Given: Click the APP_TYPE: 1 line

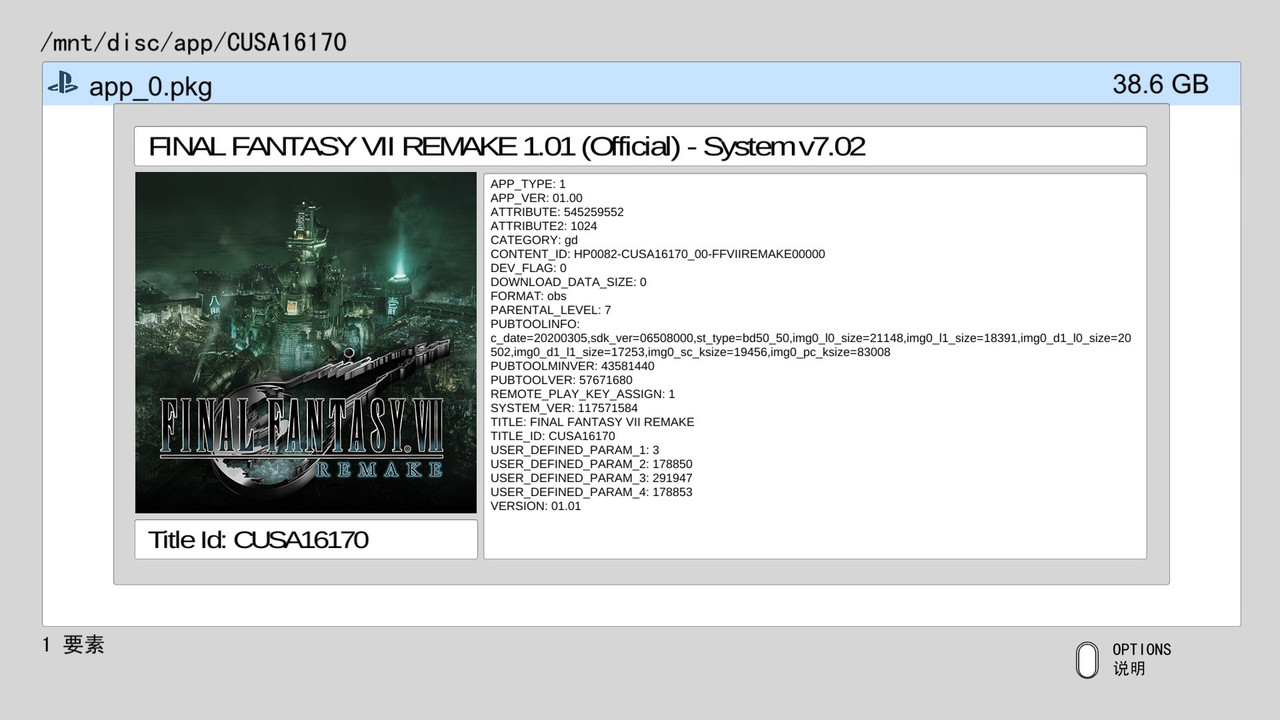Looking at the screenshot, I should pos(528,184).
